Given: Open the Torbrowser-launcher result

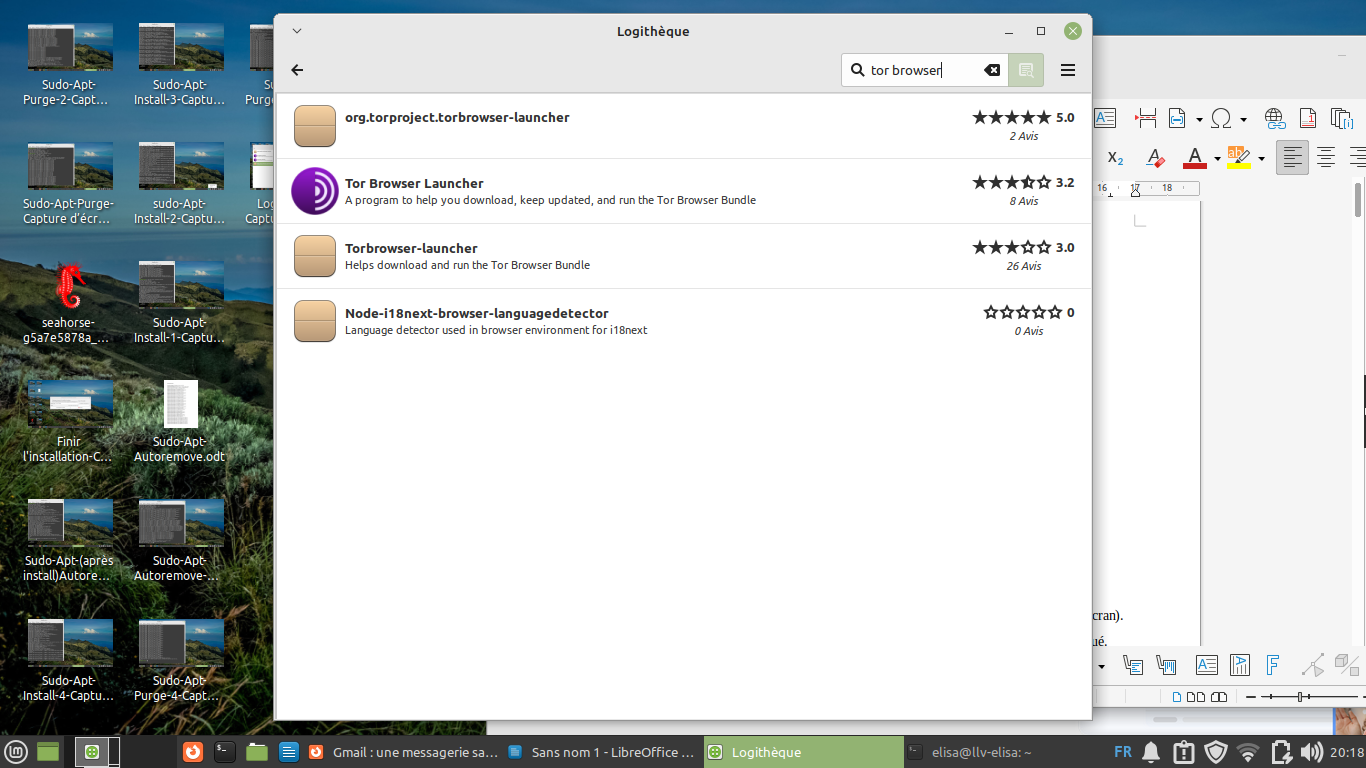Looking at the screenshot, I should (x=683, y=256).
